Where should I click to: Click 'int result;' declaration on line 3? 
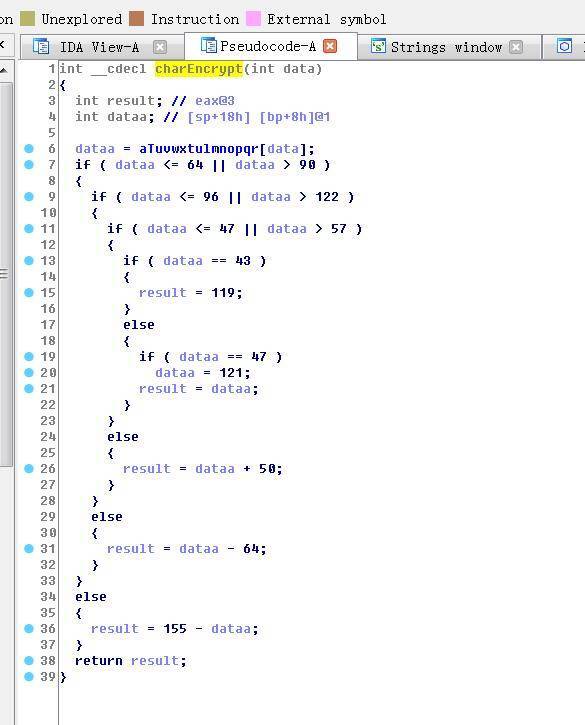coord(119,101)
